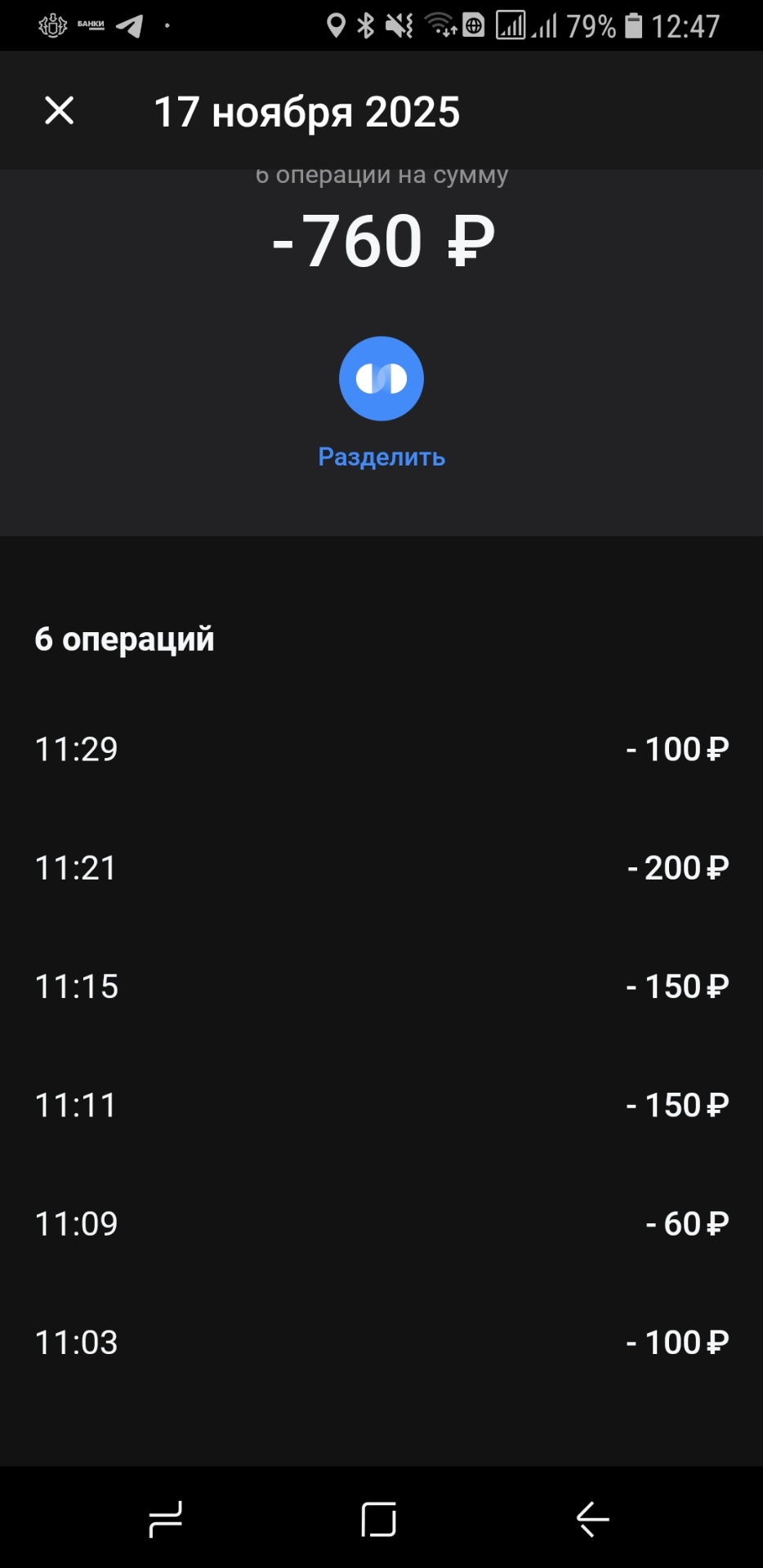The image size is (763, 1568).
Task: Open the 11:15 operation entry
Action: pyautogui.click(x=381, y=987)
